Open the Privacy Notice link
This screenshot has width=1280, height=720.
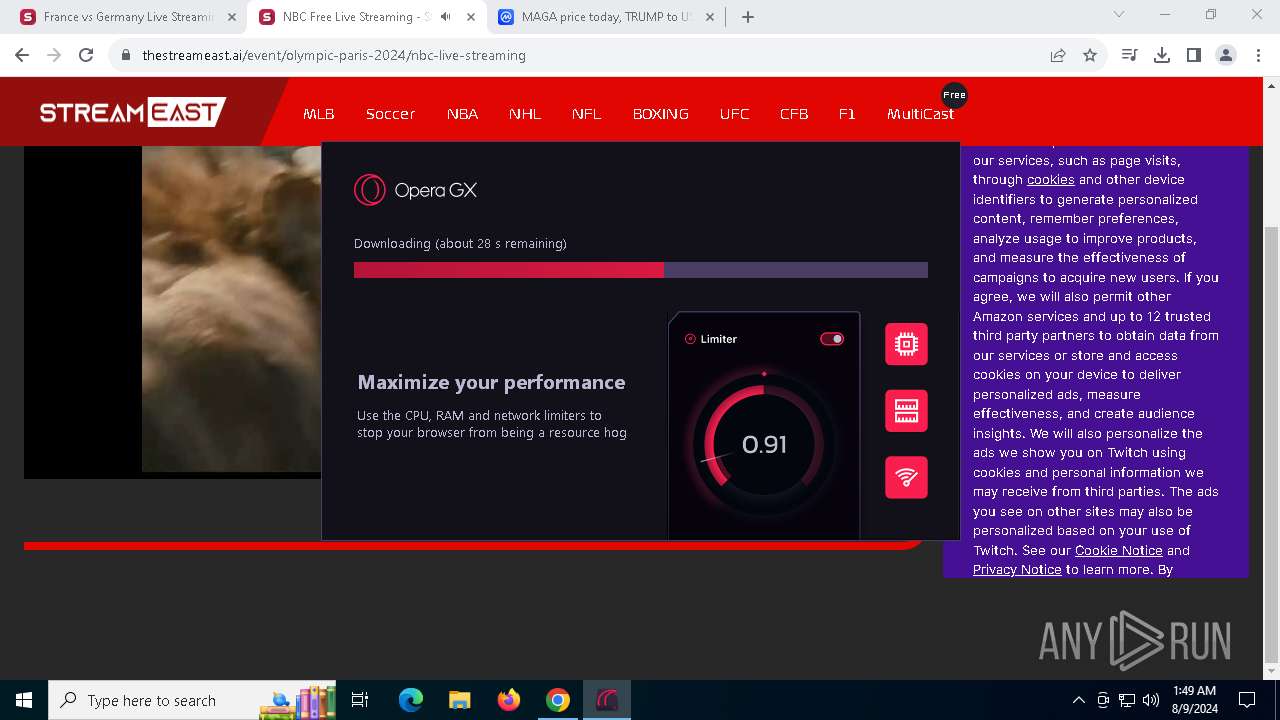tap(1017, 570)
